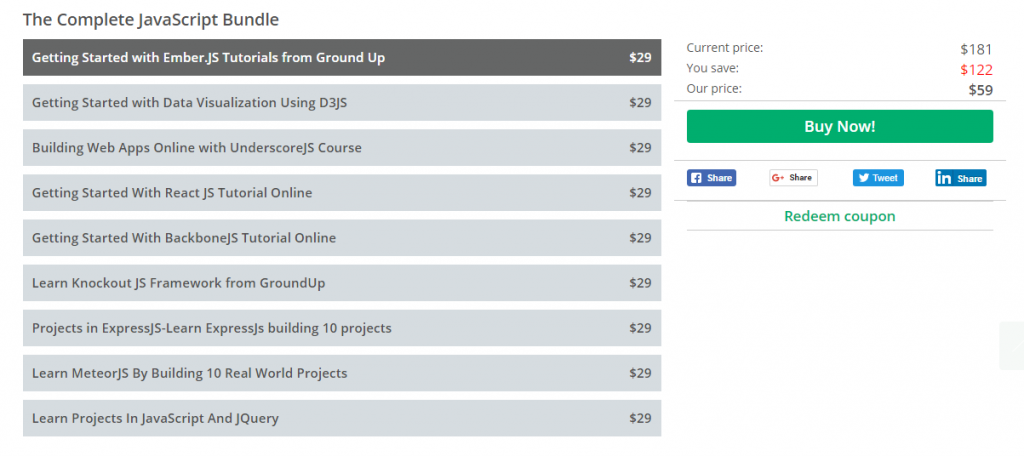Select the BackboneJS Tutorial Online course
Screen dimensions: 1024x456
[342, 238]
